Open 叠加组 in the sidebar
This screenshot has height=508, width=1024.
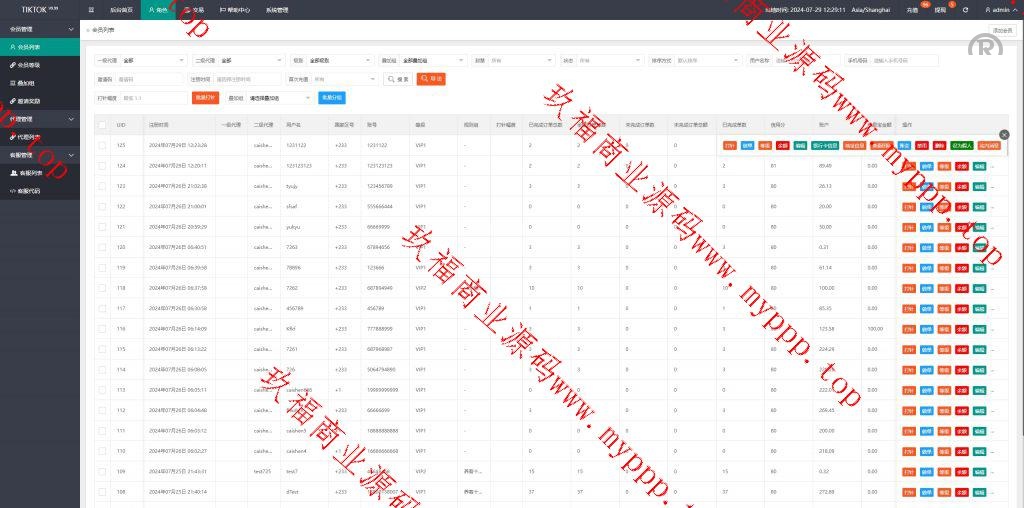[x=28, y=82]
